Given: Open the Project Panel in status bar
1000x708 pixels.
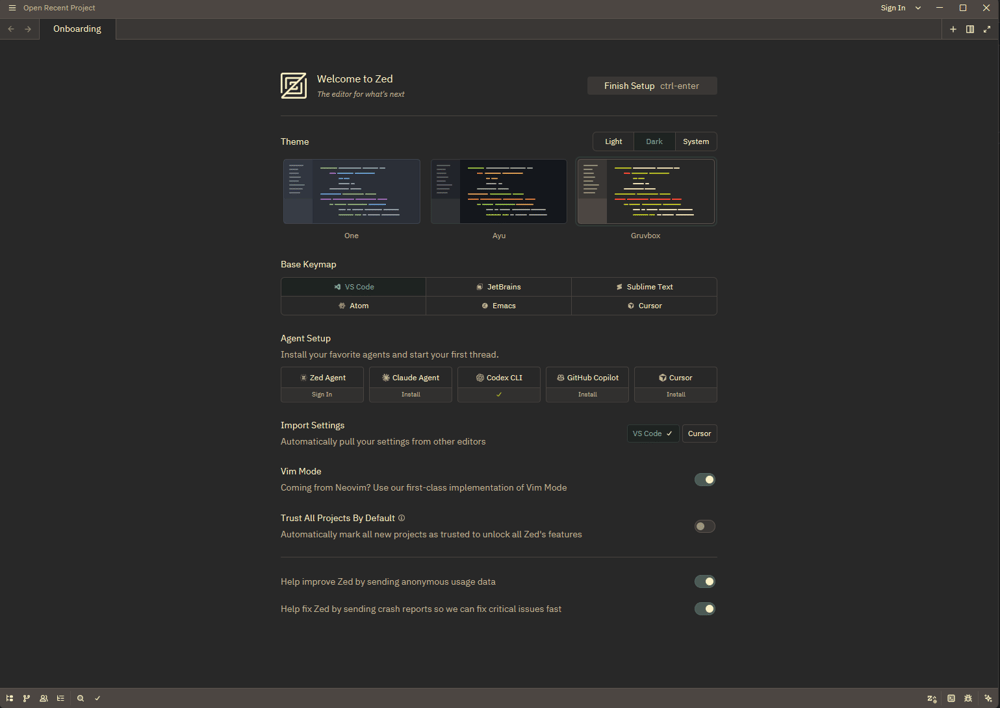Looking at the screenshot, I should 10,698.
